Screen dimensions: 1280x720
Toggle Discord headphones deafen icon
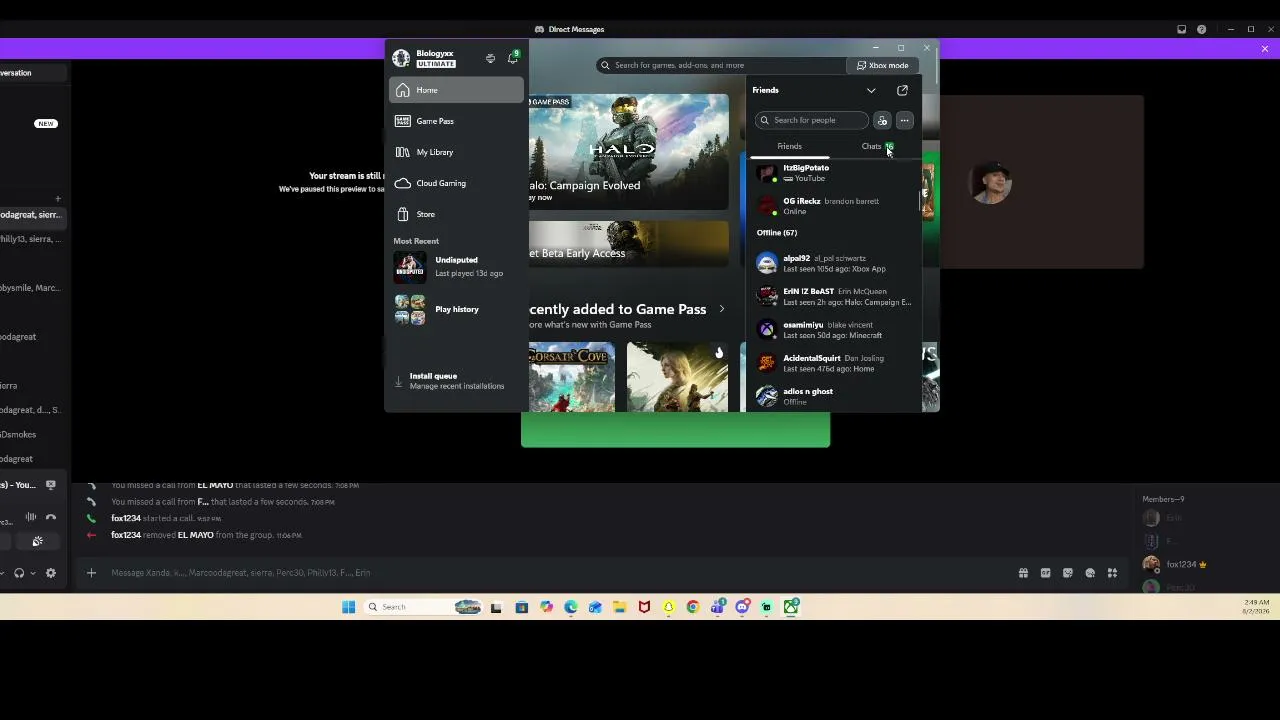click(x=19, y=573)
